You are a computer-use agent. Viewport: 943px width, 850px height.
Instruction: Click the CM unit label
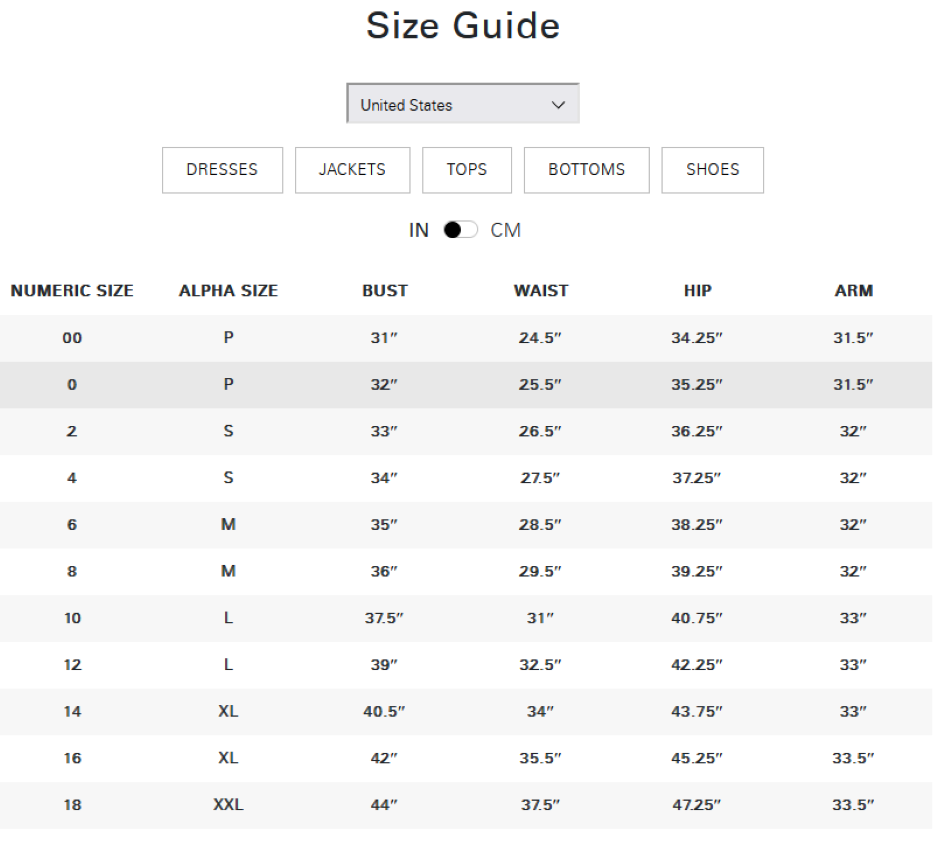tap(505, 230)
